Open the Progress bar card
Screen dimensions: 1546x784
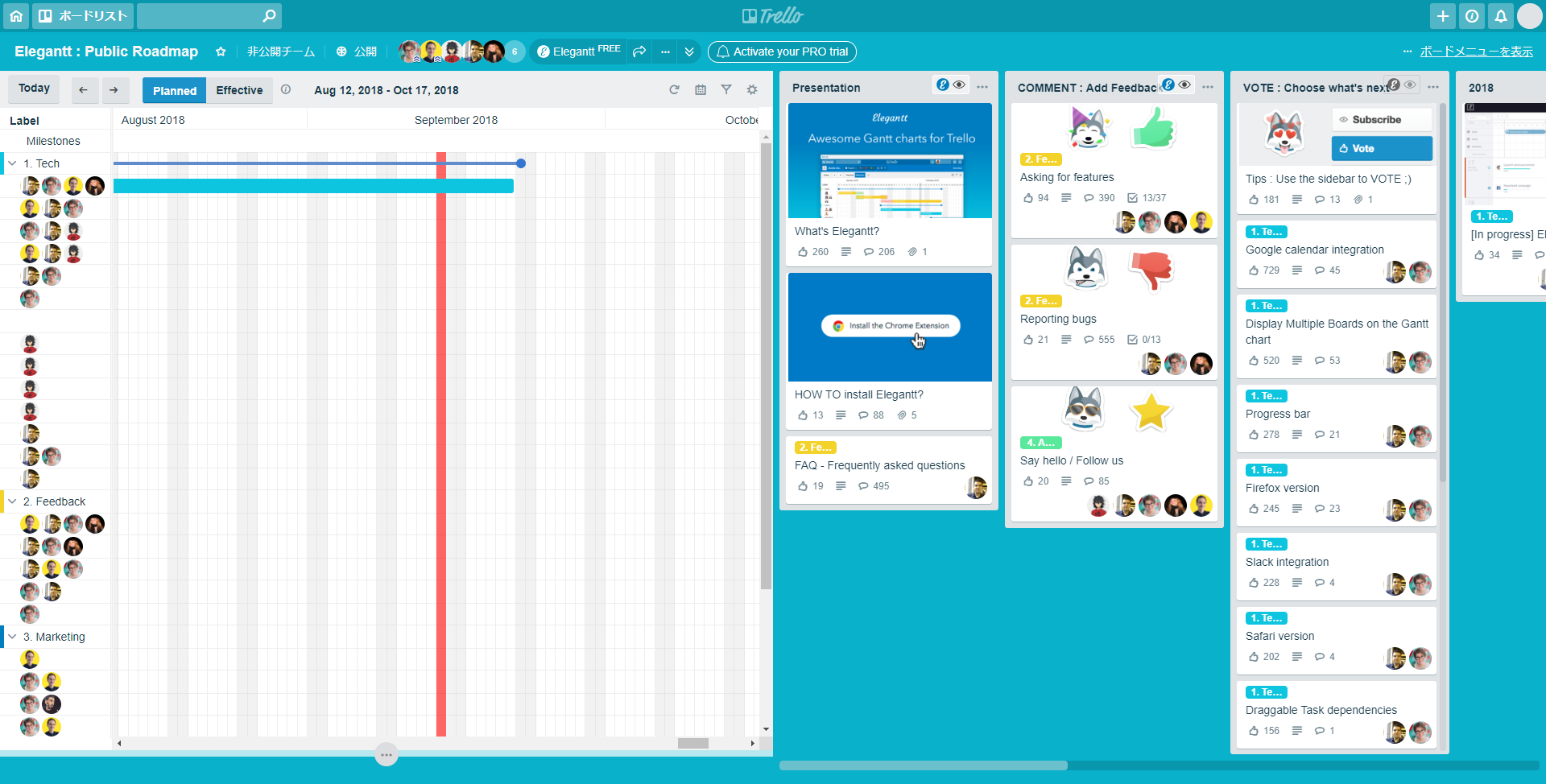coord(1337,419)
